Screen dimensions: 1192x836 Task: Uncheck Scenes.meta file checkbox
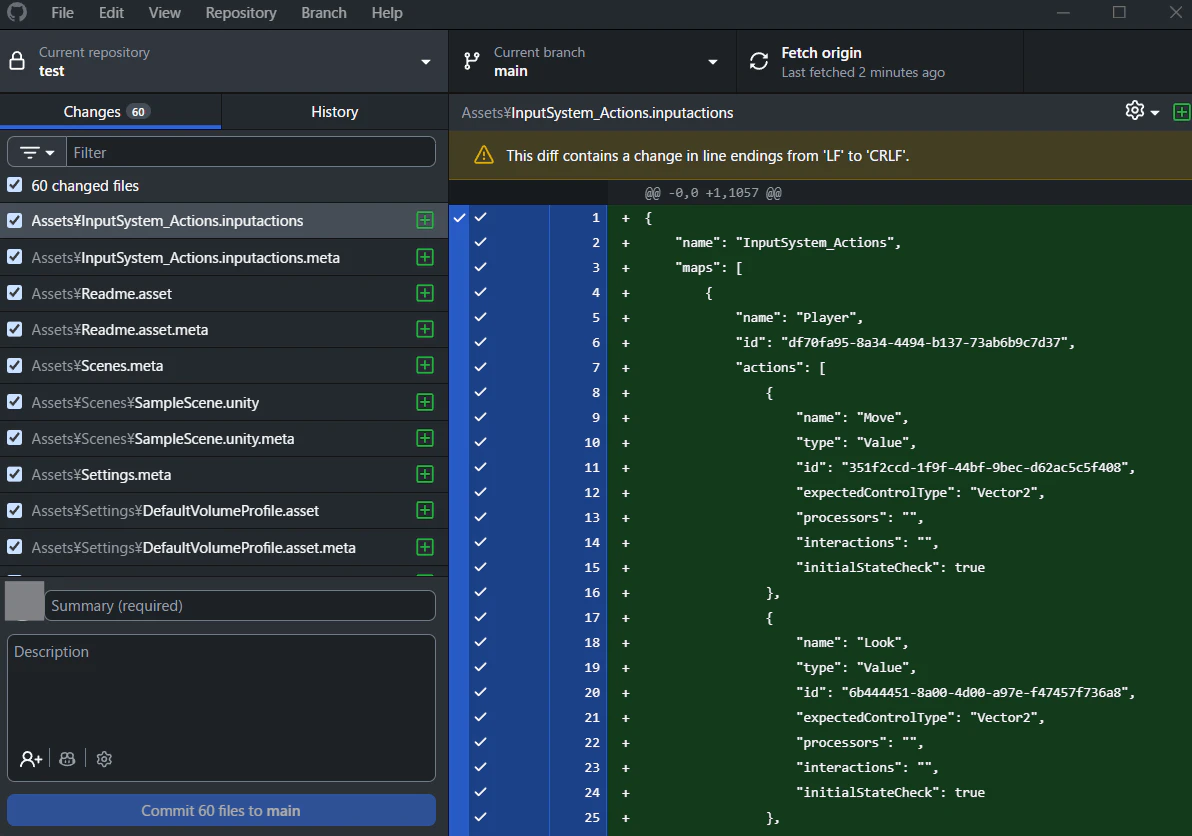coord(14,365)
